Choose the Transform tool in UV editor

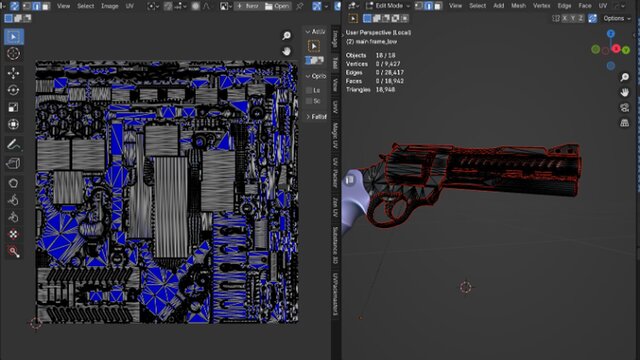(13, 124)
